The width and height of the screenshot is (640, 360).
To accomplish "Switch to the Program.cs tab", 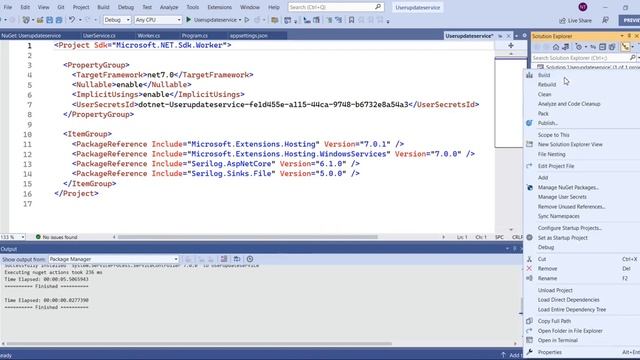I will click(x=195, y=36).
